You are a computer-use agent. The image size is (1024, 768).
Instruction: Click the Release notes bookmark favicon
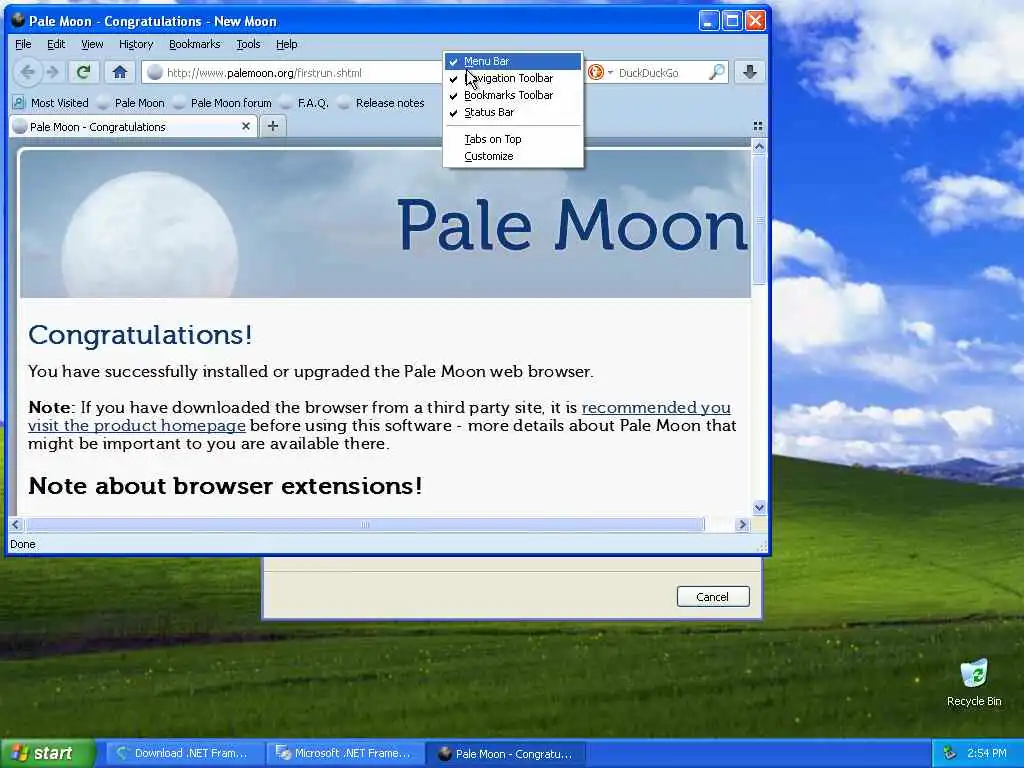coord(344,103)
